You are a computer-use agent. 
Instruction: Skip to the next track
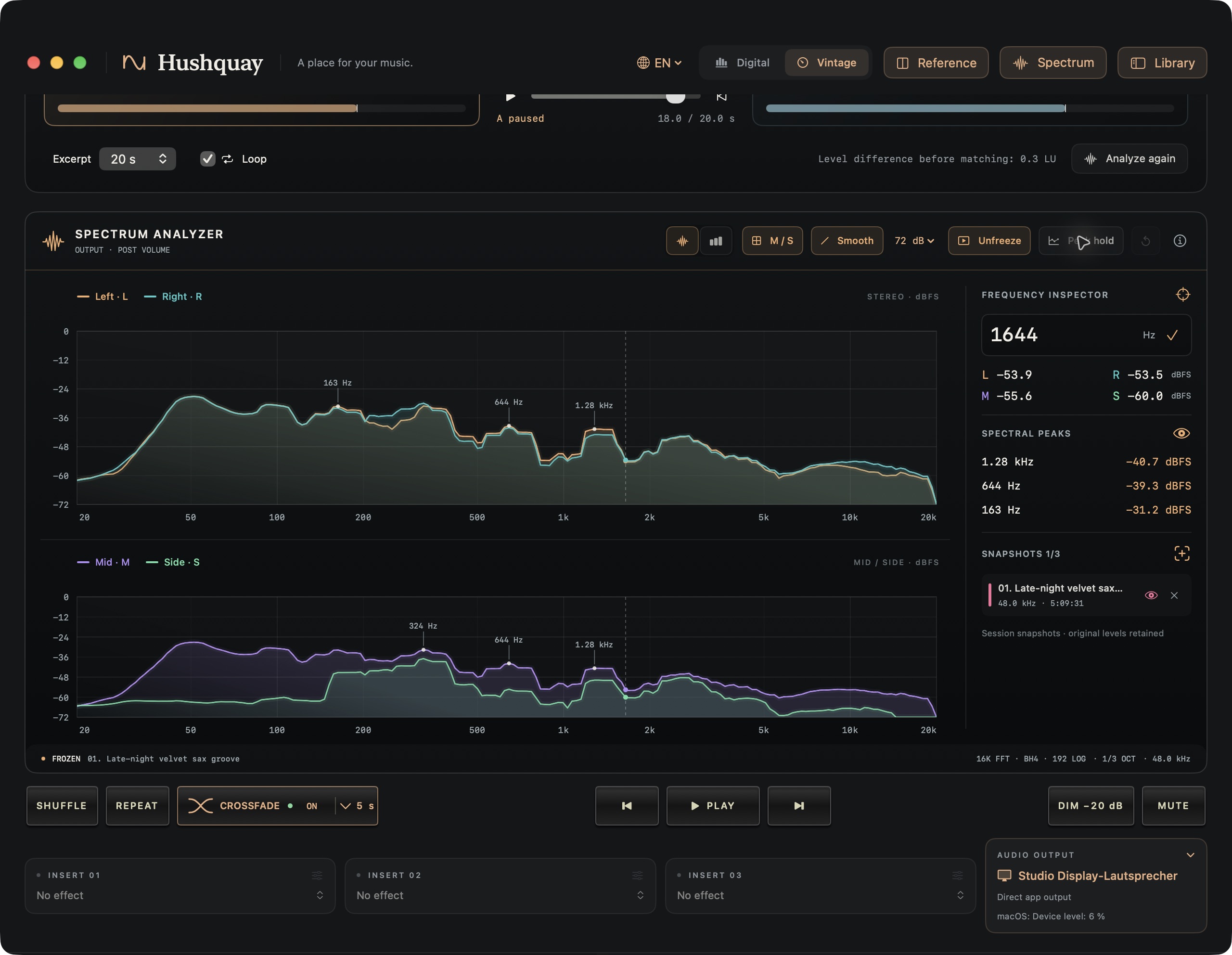pos(799,805)
